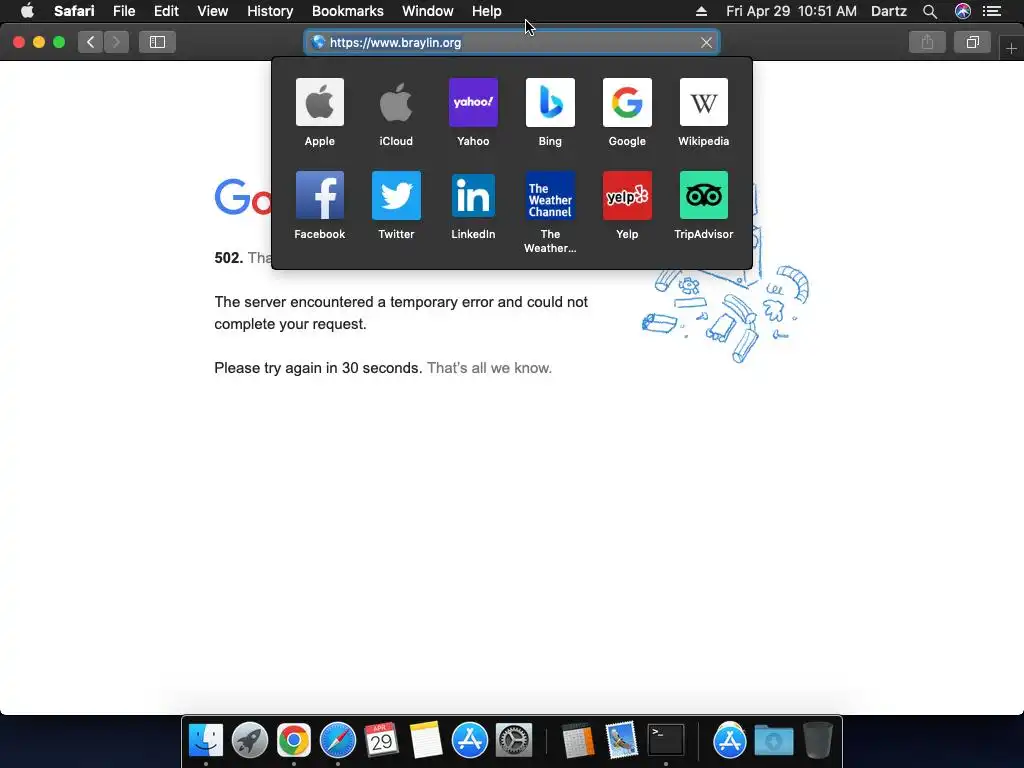Click the URL field showing braylin.org
Screen dimensions: 1024x768
click(x=511, y=42)
